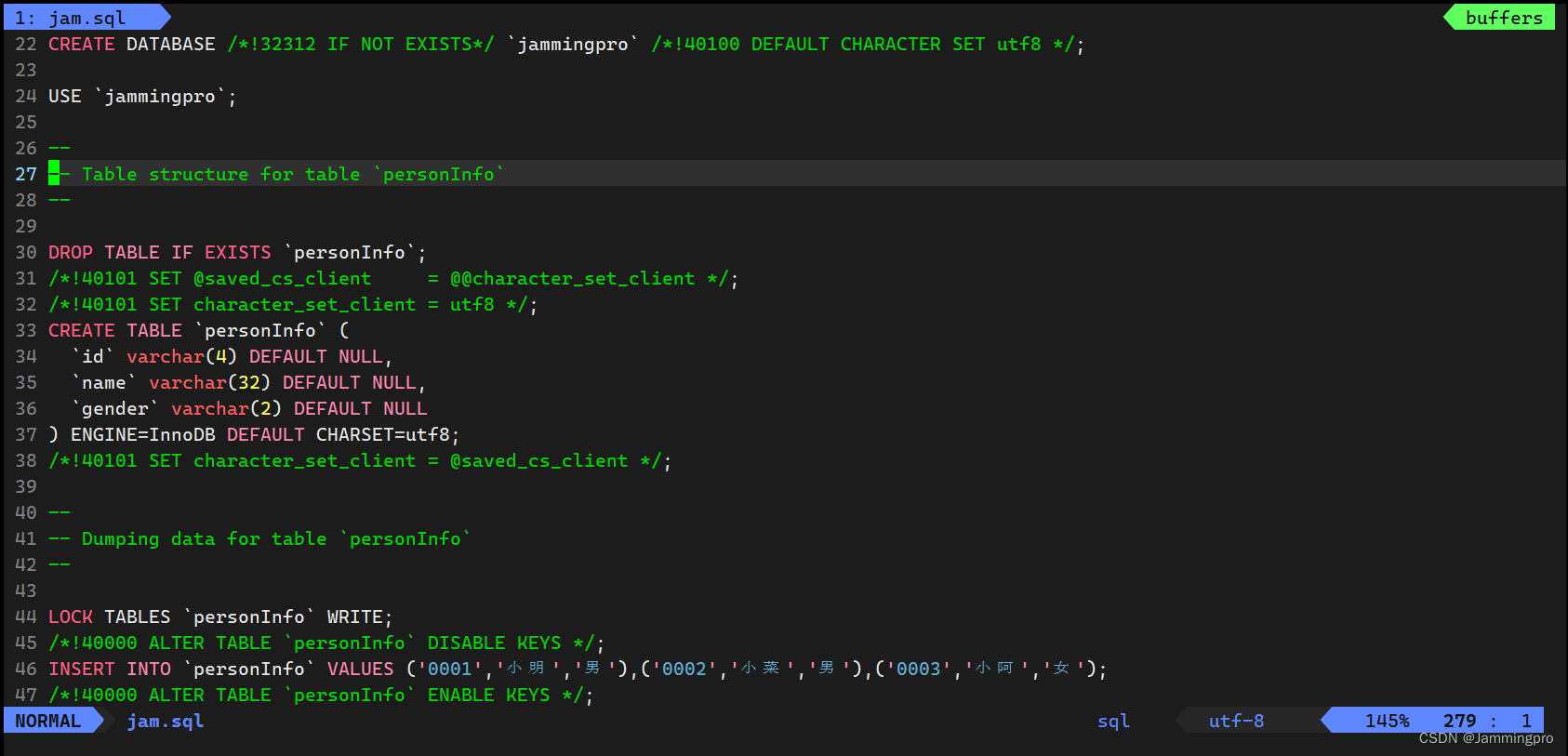This screenshot has height=756, width=1568.
Task: Click line number 46 in gutter
Action: pos(26,669)
